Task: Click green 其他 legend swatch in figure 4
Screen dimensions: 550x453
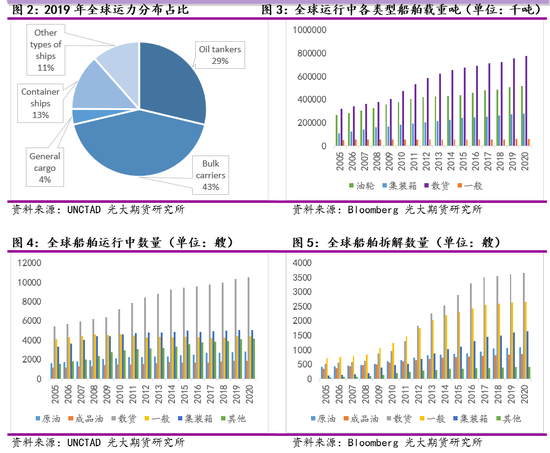Action: pyautogui.click(x=223, y=418)
